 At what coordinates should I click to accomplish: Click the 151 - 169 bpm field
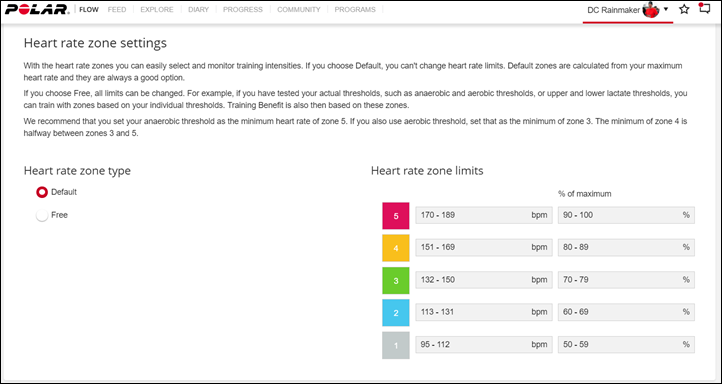pyautogui.click(x=484, y=247)
